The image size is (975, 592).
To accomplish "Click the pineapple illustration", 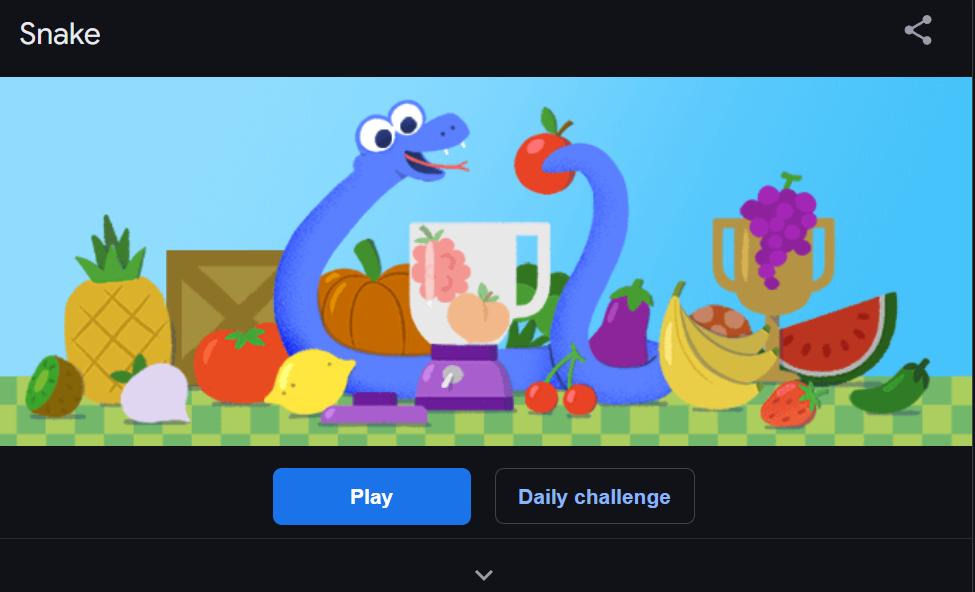I will (x=117, y=311).
